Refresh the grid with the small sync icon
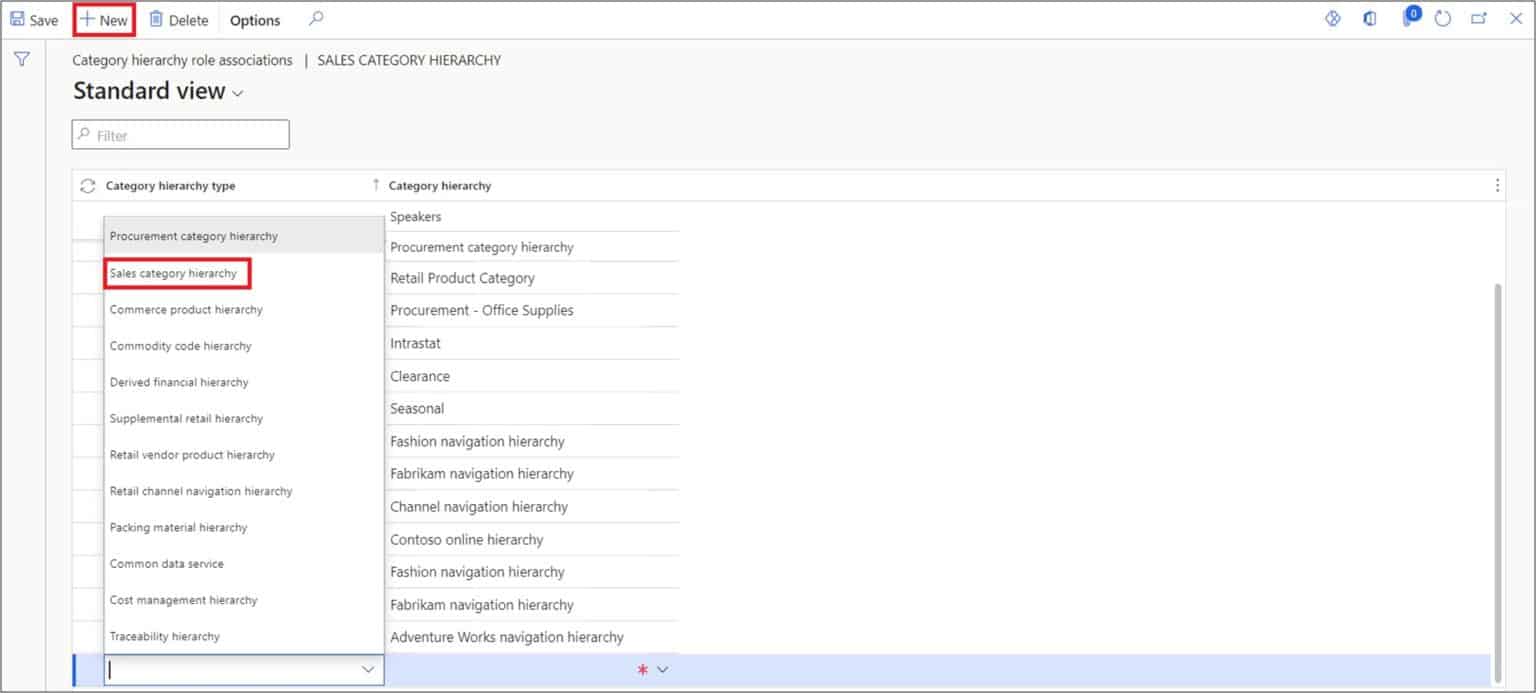The height and width of the screenshot is (693, 1536). coord(87,185)
